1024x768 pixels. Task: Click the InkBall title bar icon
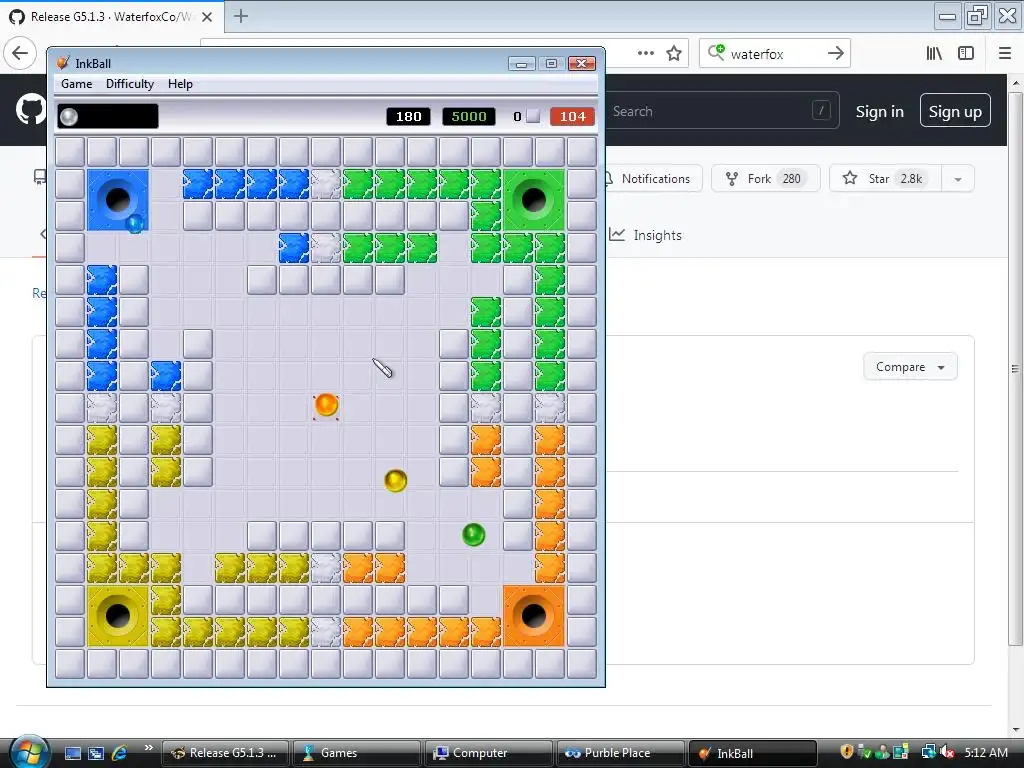(63, 63)
